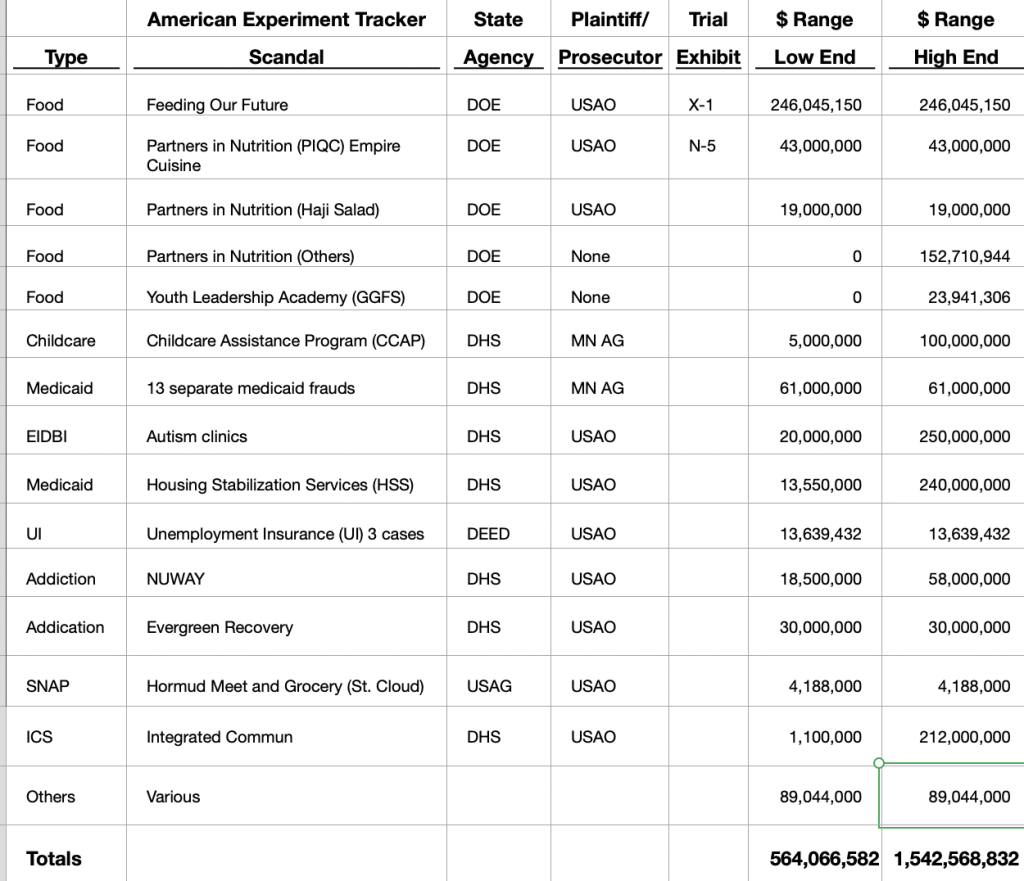Select the EIDBI type cell

46,436
